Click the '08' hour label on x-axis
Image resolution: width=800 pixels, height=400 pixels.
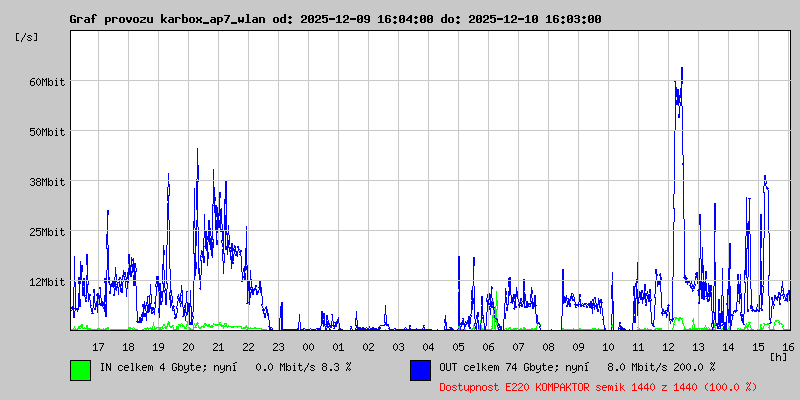click(x=548, y=347)
